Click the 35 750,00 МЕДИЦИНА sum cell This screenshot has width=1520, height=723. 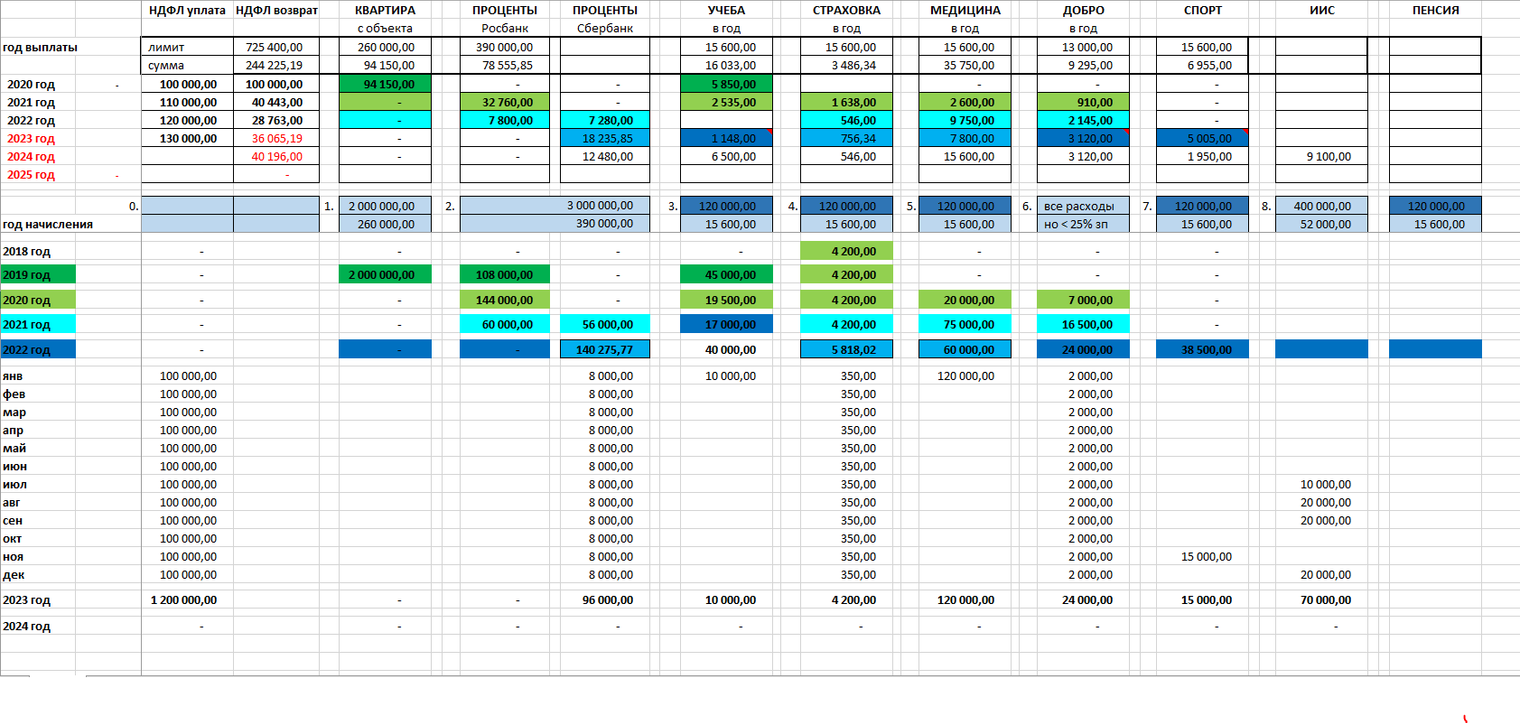[965, 65]
